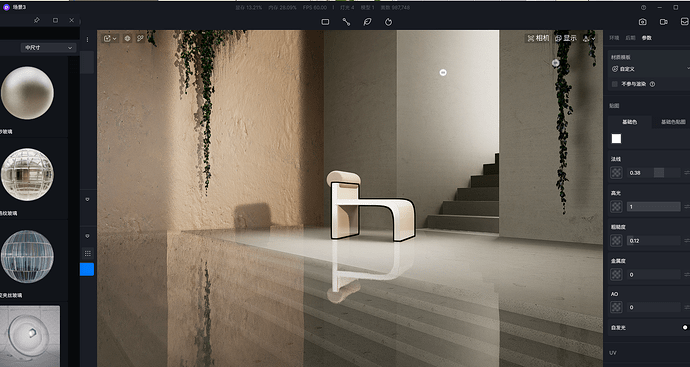
Task: Toggle the 自发光 emissive switch
Action: [685, 327]
